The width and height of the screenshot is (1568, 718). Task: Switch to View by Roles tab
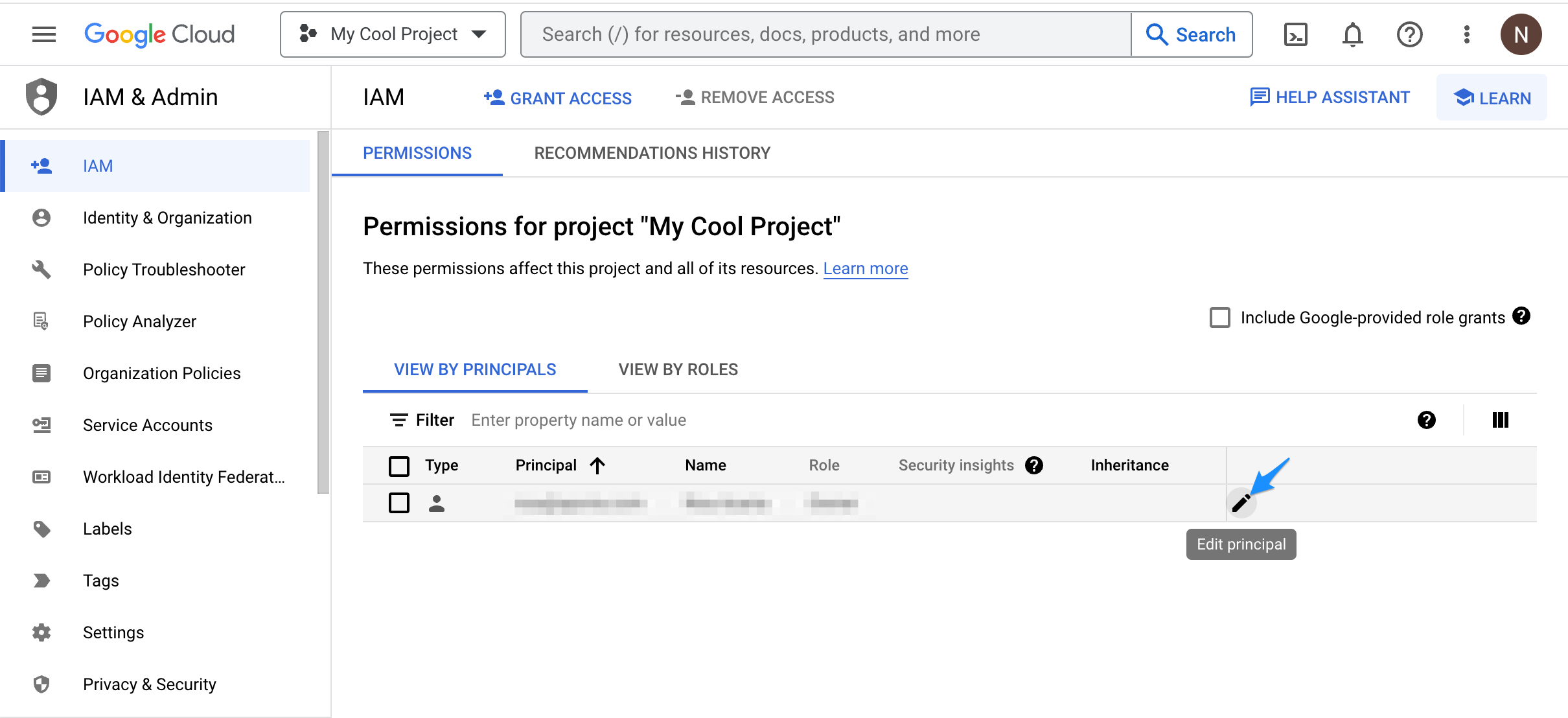point(678,369)
